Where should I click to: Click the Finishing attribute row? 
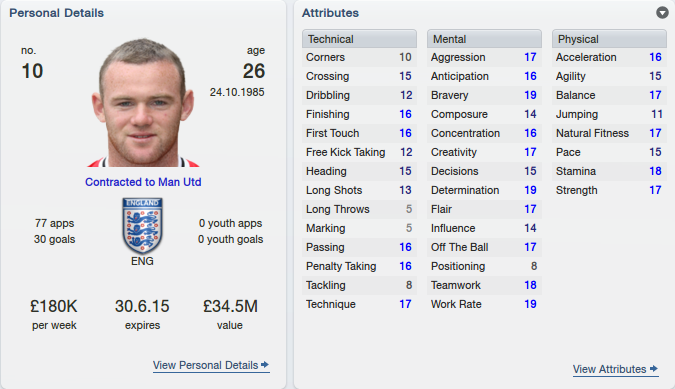pyautogui.click(x=359, y=114)
